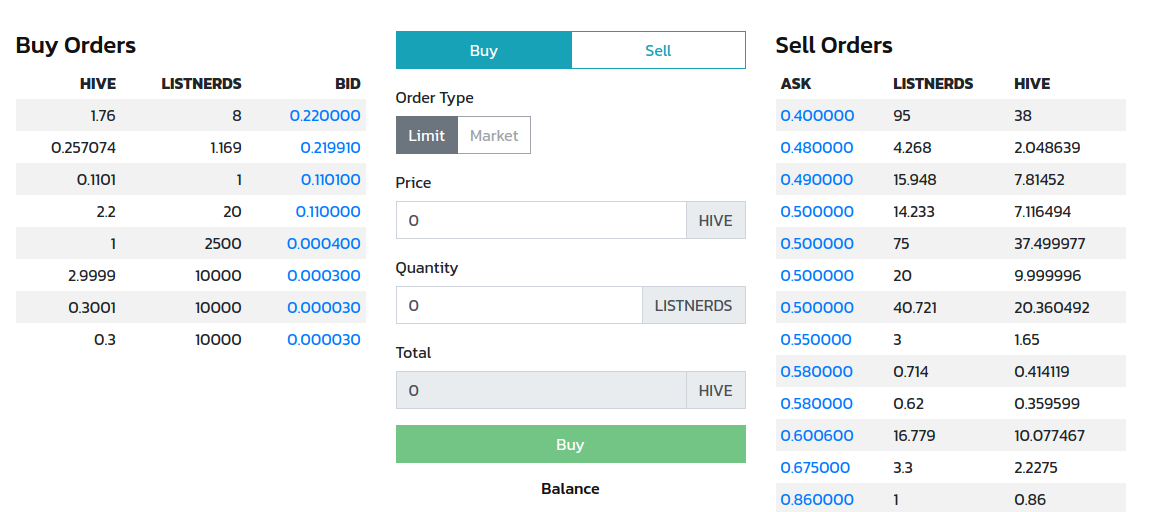Click the ASK column header

[x=796, y=84]
